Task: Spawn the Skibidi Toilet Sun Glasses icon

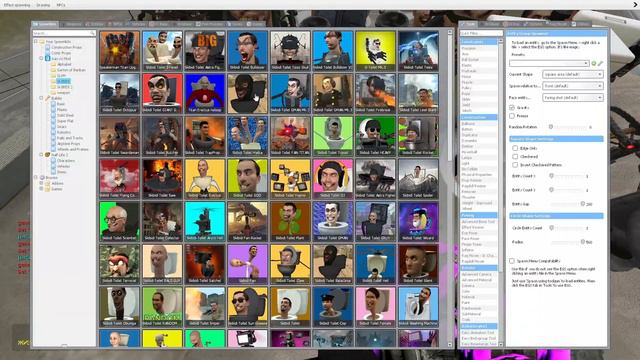Action: (247, 306)
